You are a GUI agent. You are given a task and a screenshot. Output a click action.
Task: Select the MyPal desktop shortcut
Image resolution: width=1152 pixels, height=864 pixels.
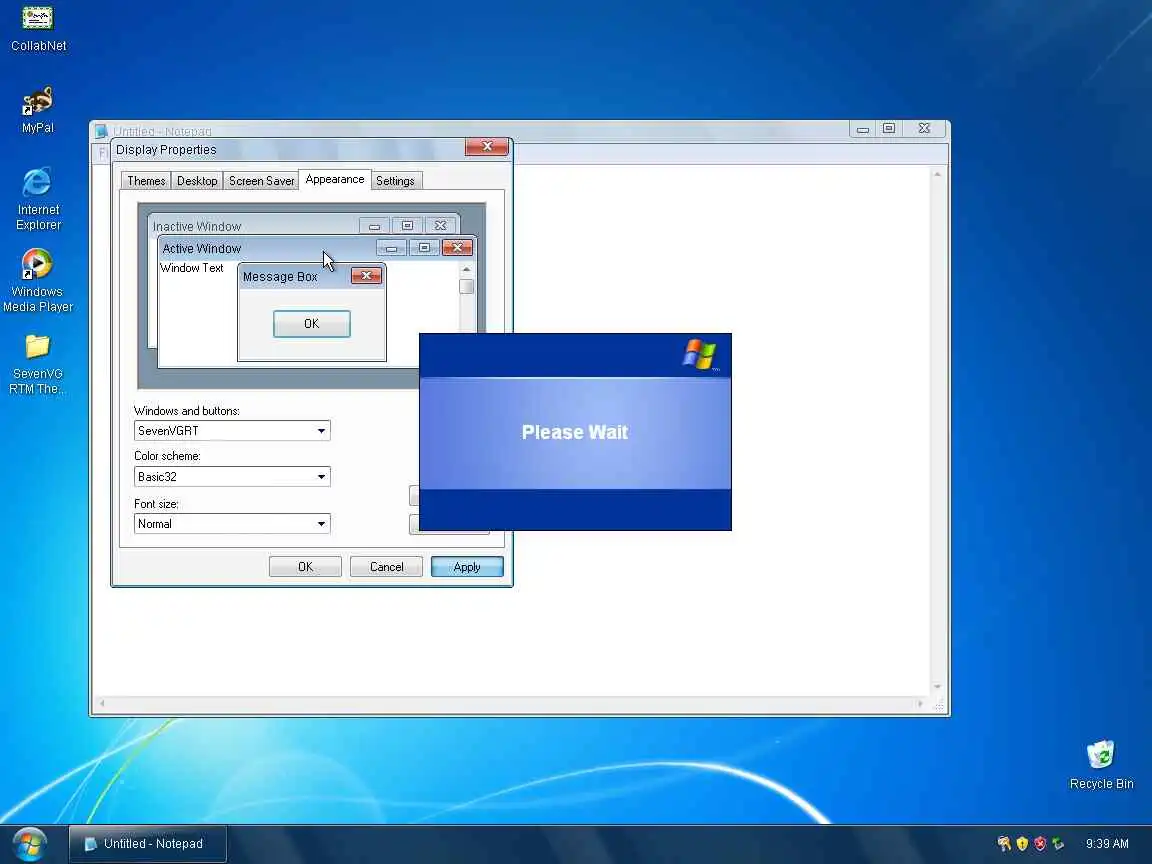click(x=37, y=110)
